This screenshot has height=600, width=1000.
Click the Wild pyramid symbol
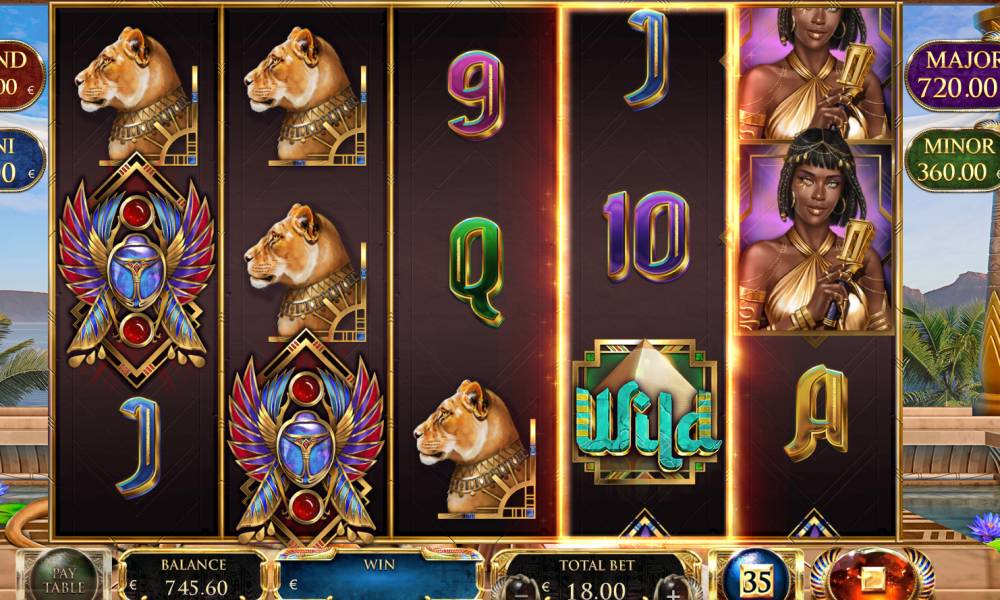(647, 411)
